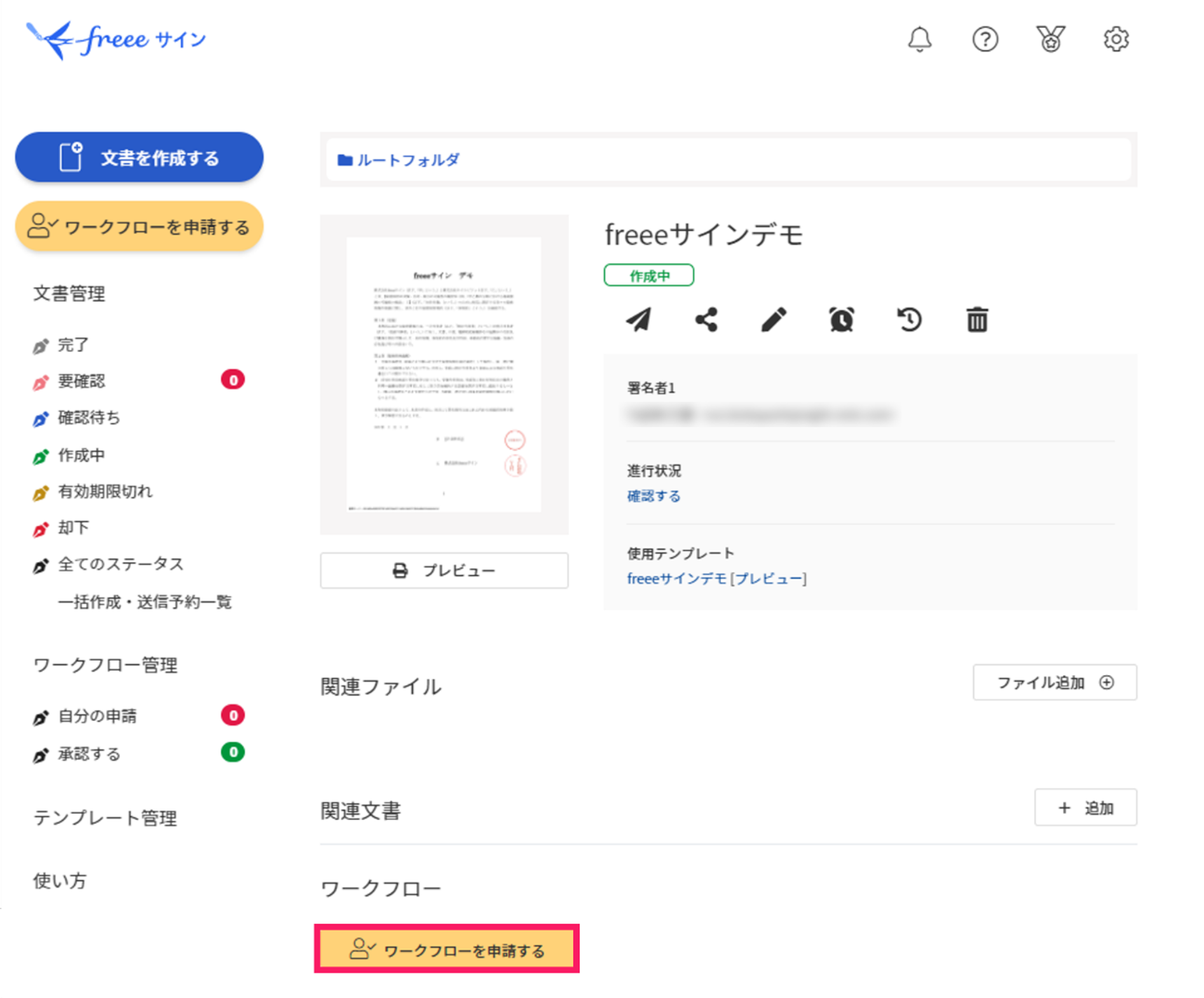This screenshot has width=1204, height=998.
Task: Click bottom ワークフローを申請する button
Action: pos(447,949)
